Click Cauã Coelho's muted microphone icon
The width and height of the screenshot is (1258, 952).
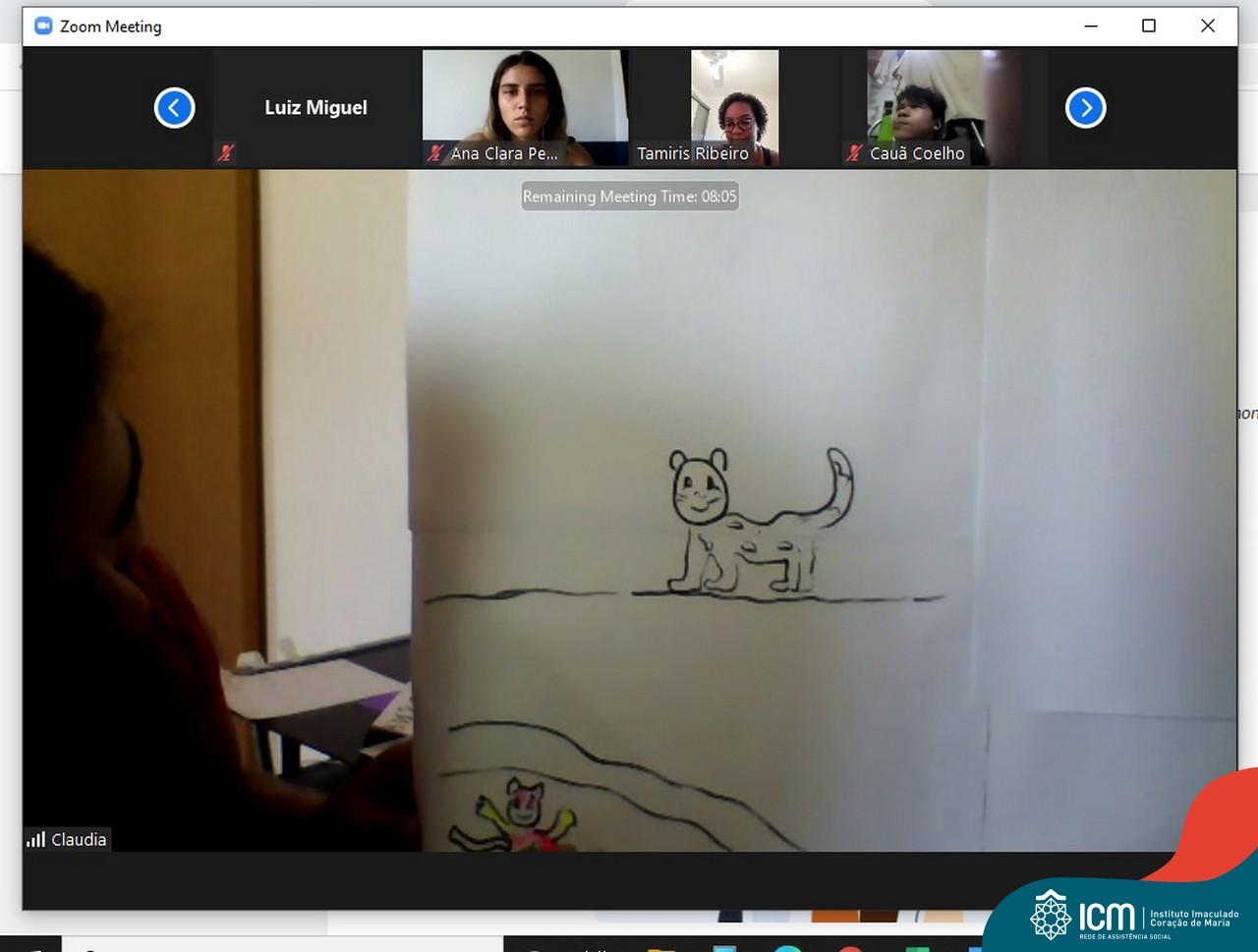pos(854,153)
